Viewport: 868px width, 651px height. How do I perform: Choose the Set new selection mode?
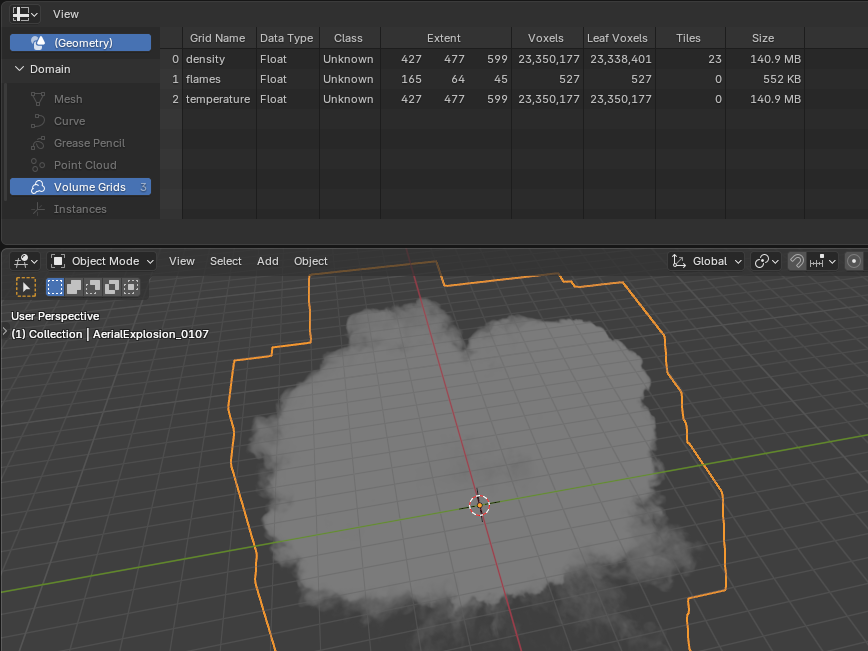(x=55, y=287)
